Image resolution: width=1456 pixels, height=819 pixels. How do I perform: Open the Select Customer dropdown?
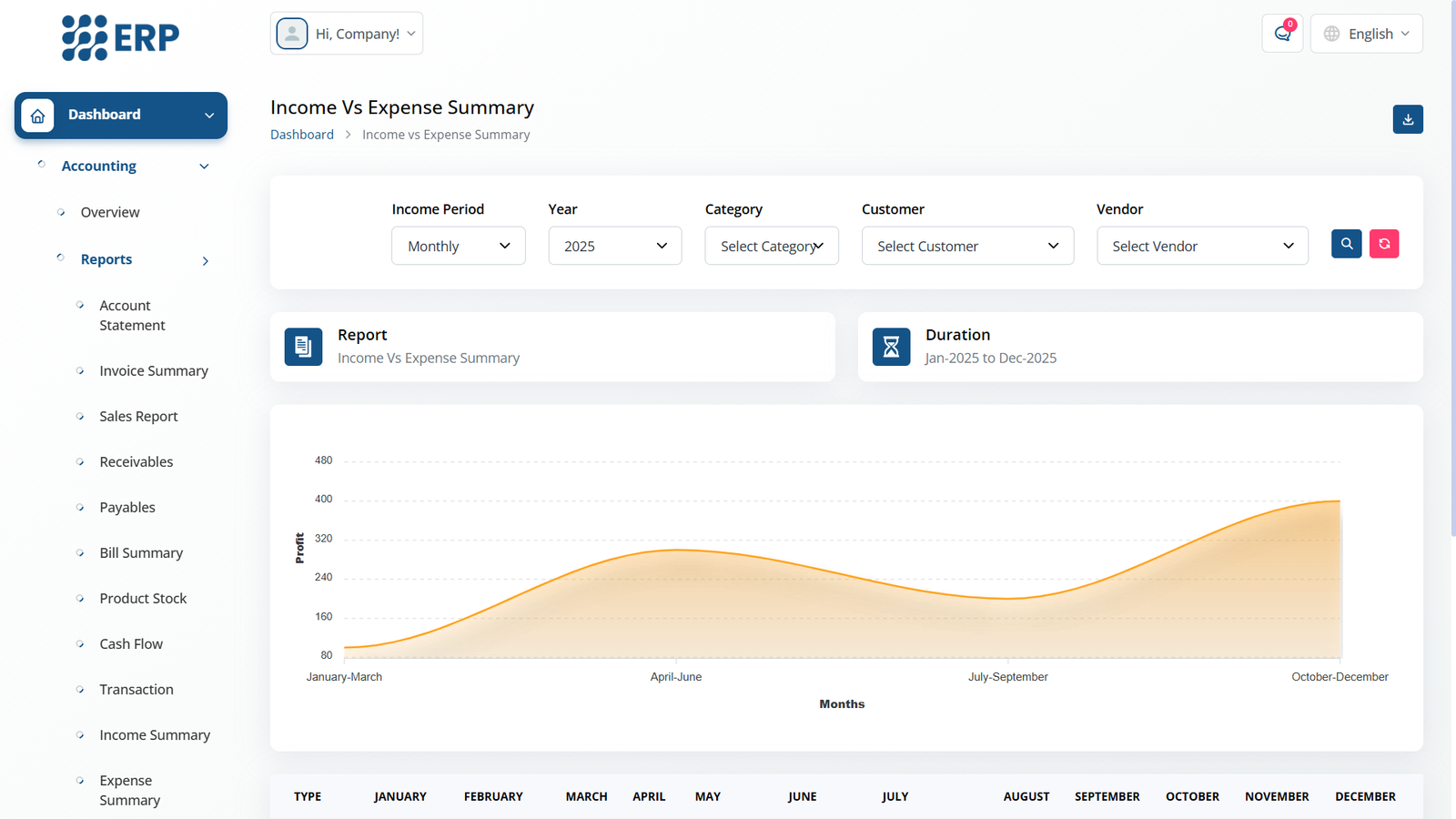[967, 246]
